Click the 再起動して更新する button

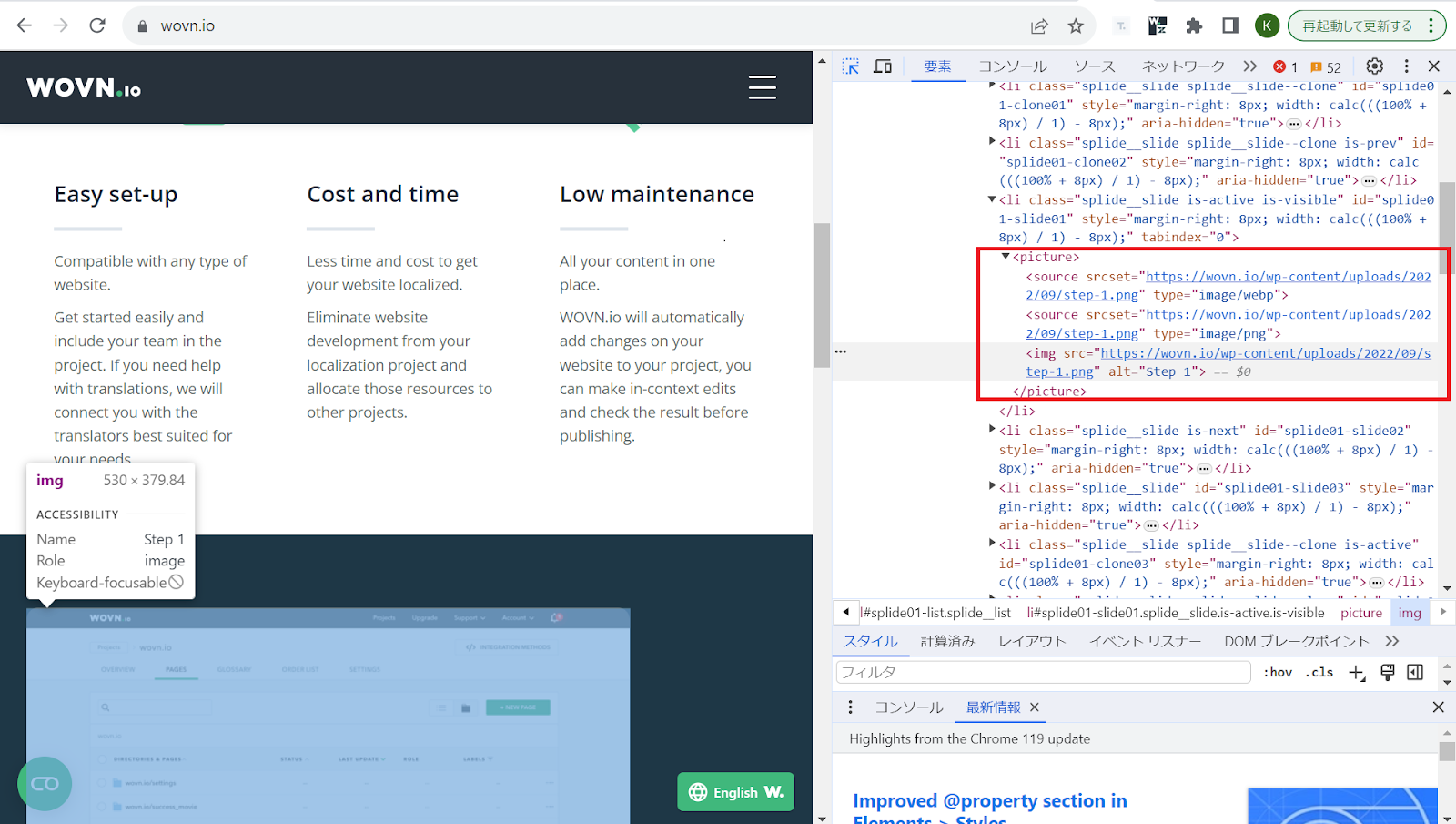tap(1357, 25)
